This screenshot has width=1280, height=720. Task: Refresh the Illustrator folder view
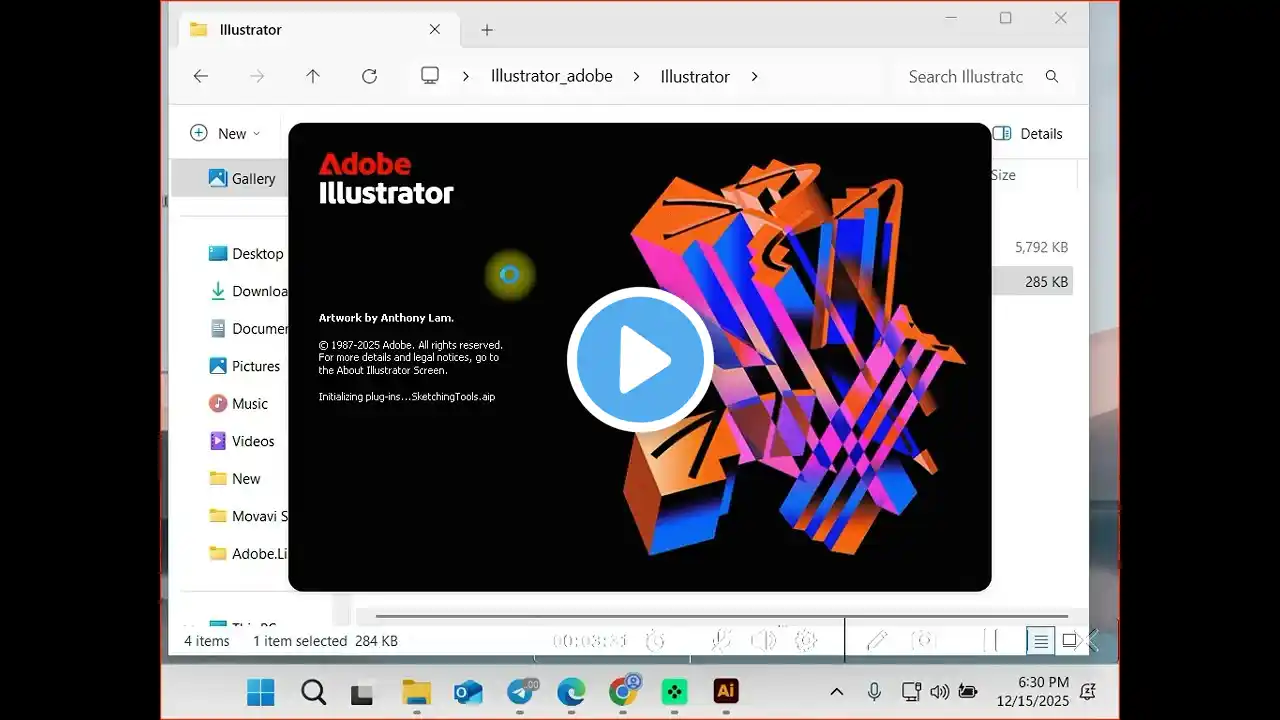(369, 76)
